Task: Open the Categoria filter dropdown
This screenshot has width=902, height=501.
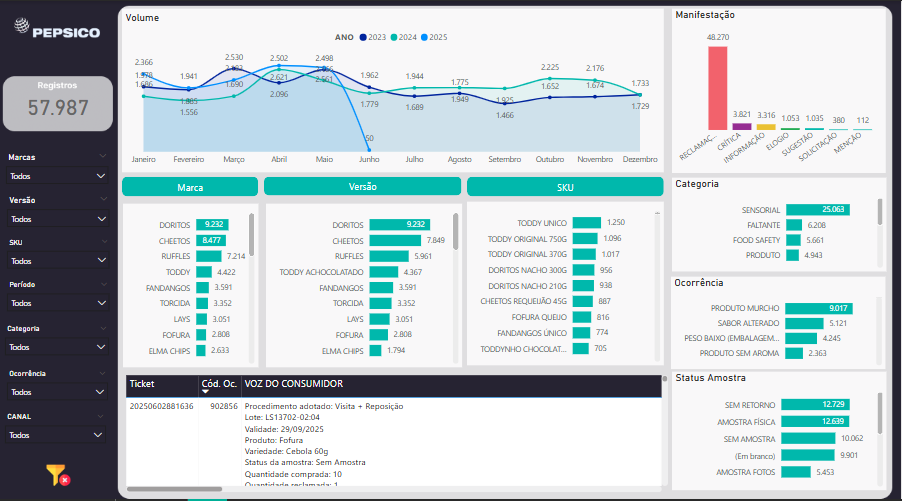Action: click(58, 347)
